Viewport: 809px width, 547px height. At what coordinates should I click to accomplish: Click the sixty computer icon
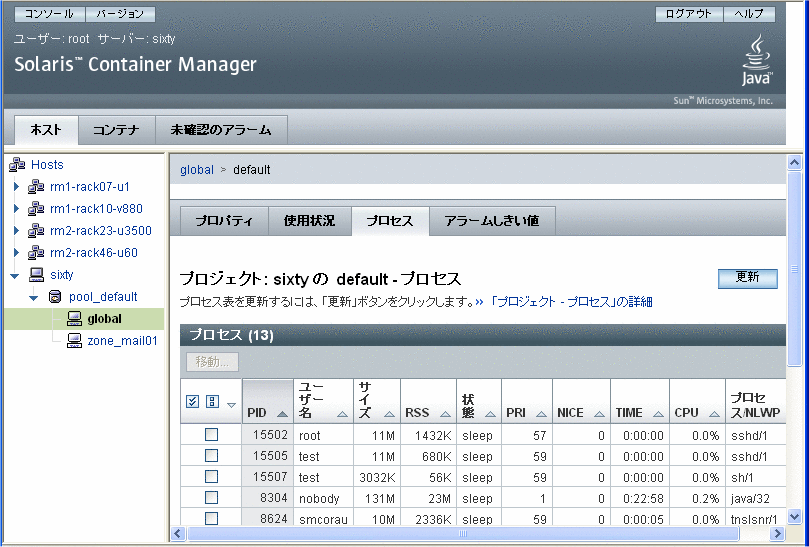tap(36, 275)
